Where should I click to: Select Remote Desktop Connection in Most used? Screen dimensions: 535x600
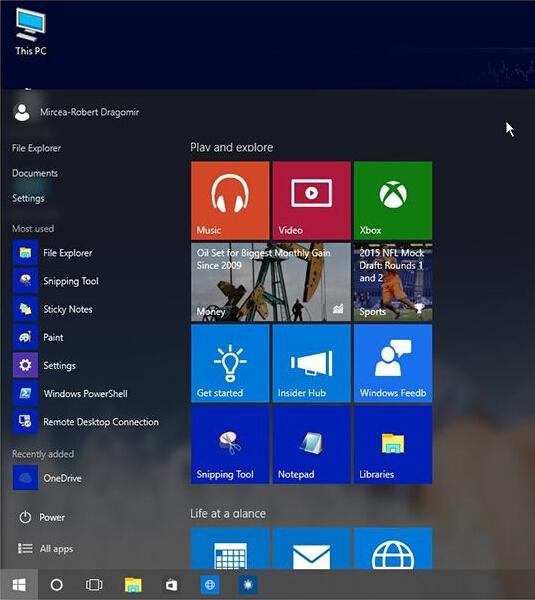click(x=86, y=422)
